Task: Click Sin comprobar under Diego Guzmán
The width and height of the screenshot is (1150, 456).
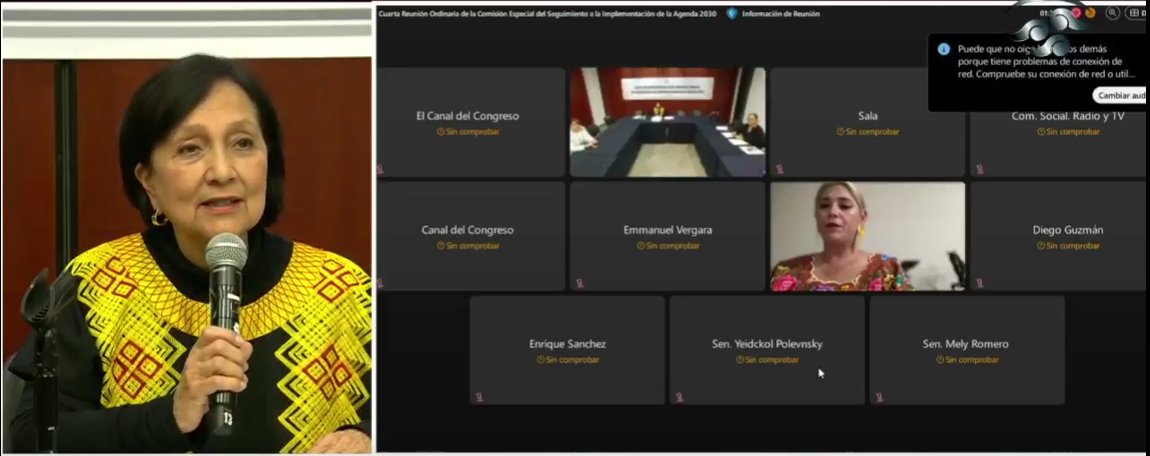Action: point(1068,246)
